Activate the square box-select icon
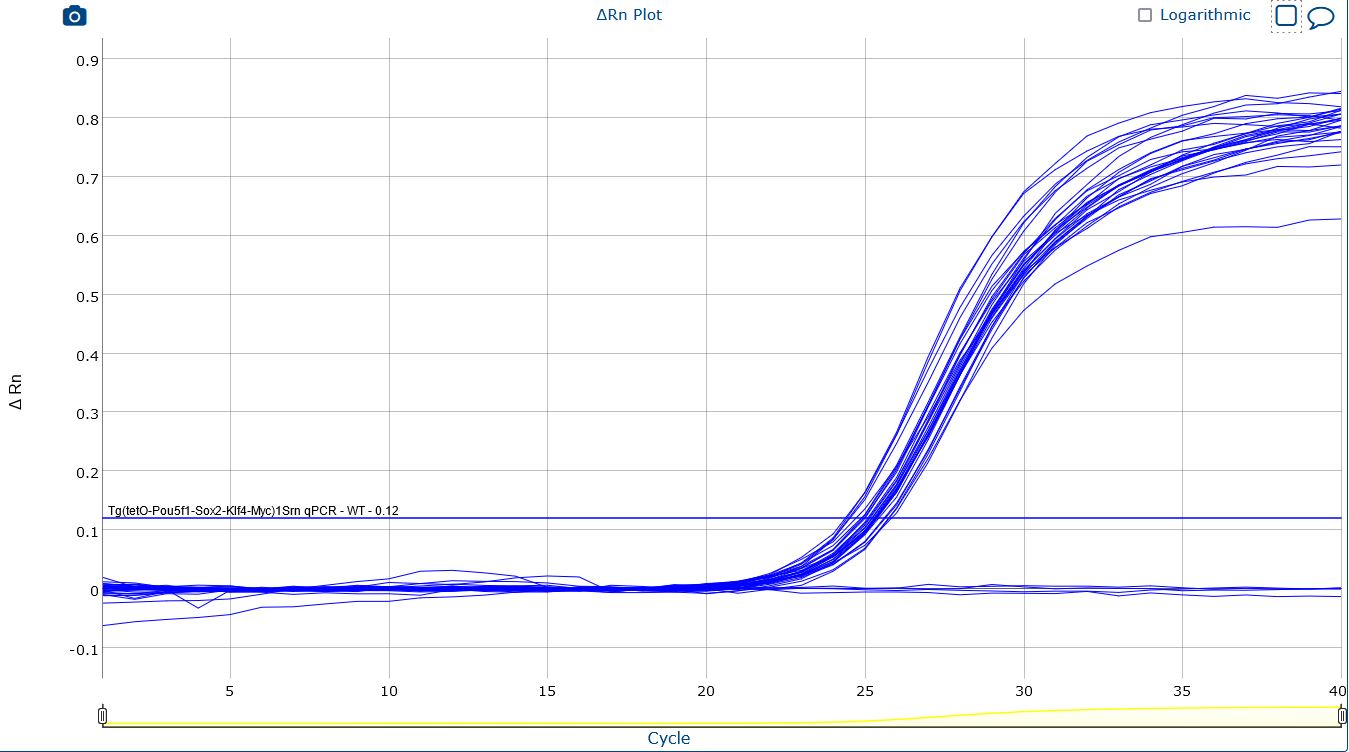Image resolution: width=1349 pixels, height=752 pixels. [1286, 16]
